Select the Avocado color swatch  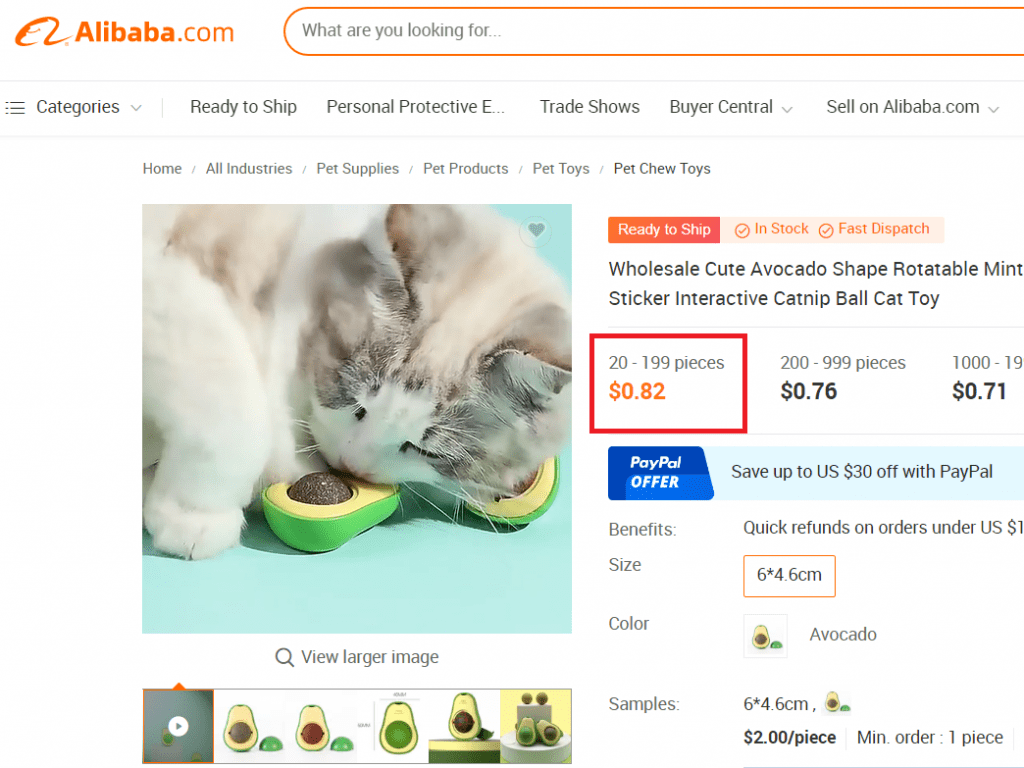point(765,636)
